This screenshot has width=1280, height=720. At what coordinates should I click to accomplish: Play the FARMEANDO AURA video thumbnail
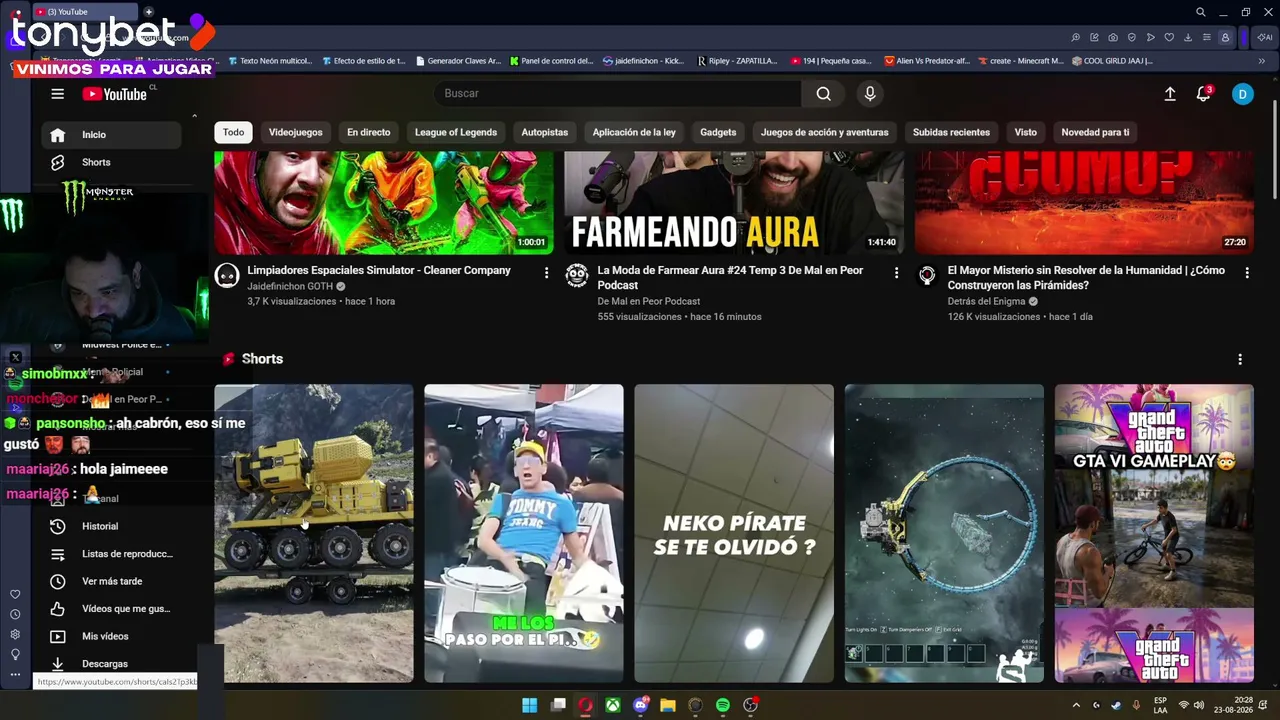734,203
